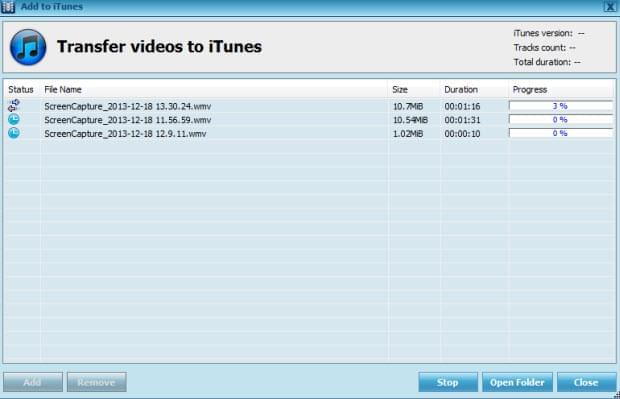
Task: Close the Add to iTunes dialog with X
Action: (610, 6)
